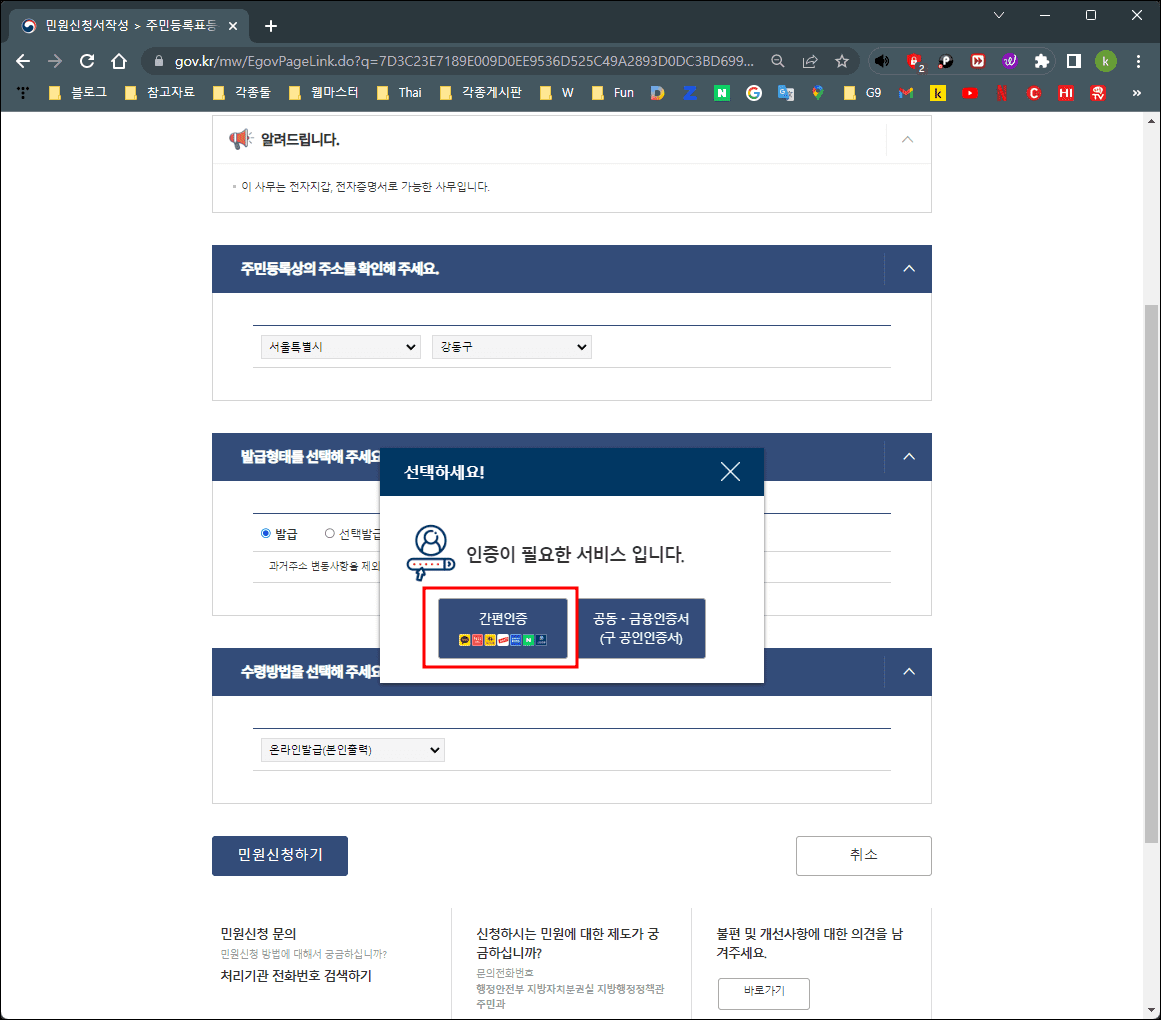Collapse the 주민등록상의 주소 section
The width and height of the screenshot is (1161, 1020).
click(908, 268)
